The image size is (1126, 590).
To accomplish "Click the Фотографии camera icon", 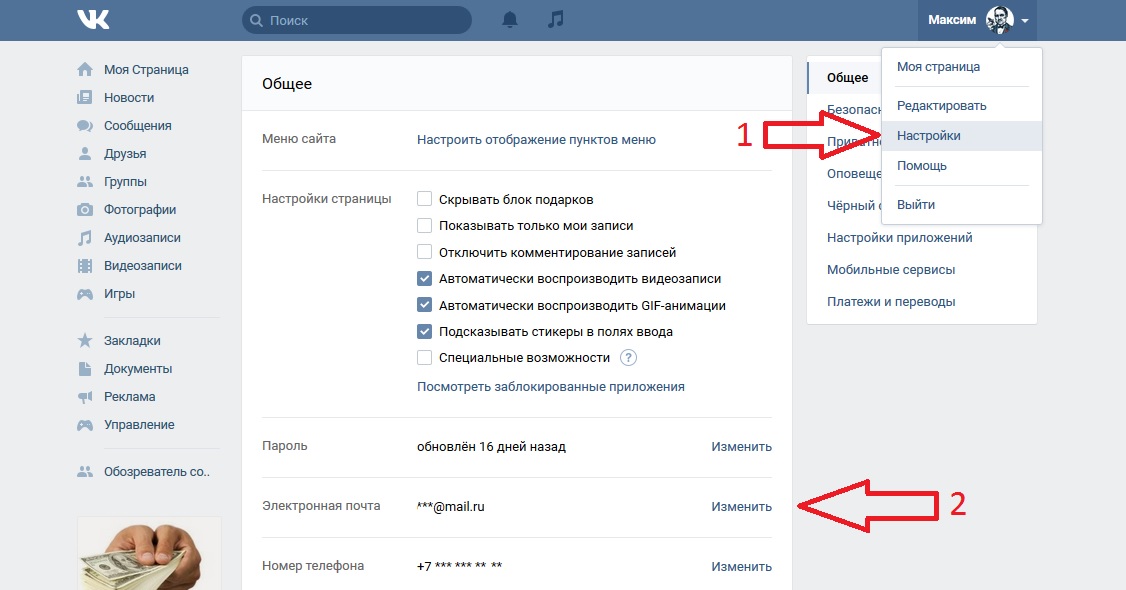I will [85, 210].
